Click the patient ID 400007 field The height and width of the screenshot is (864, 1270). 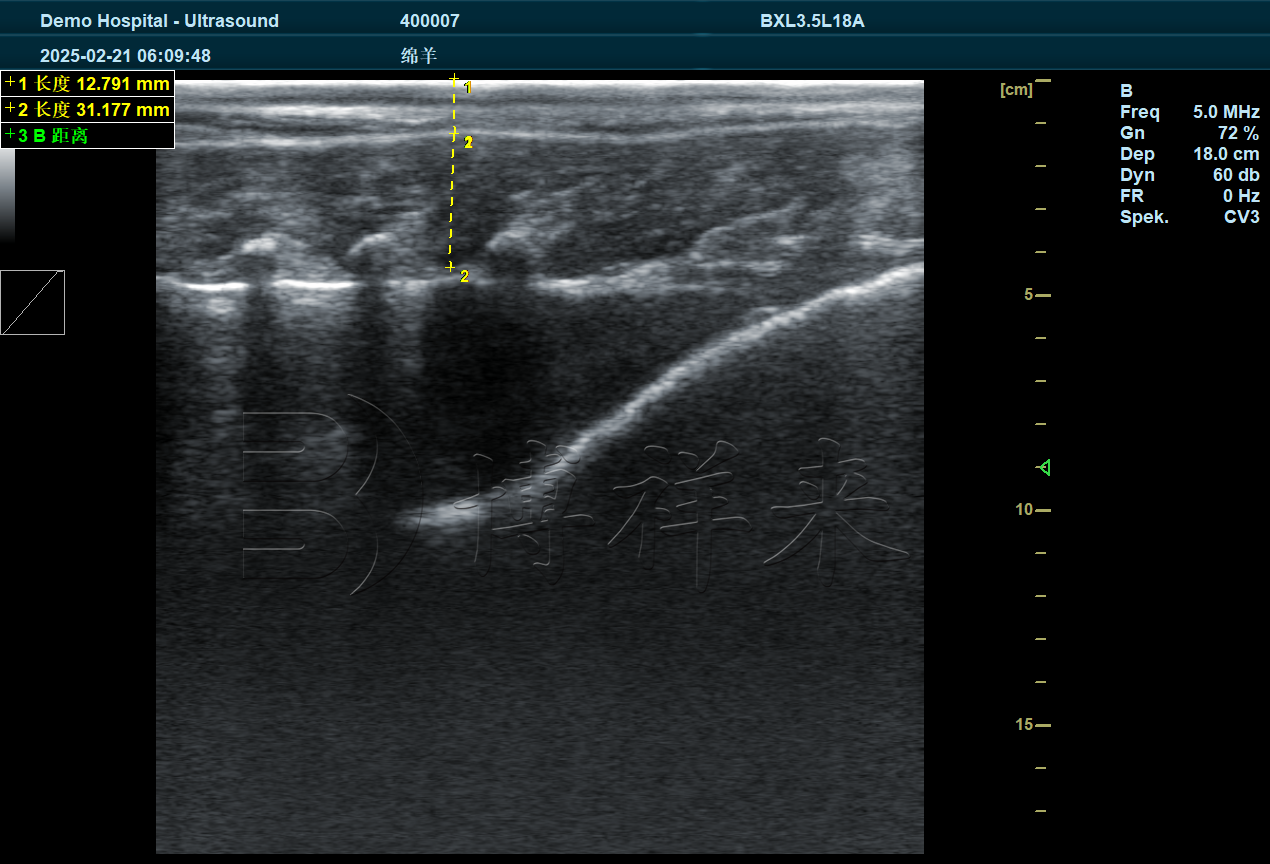pos(430,21)
